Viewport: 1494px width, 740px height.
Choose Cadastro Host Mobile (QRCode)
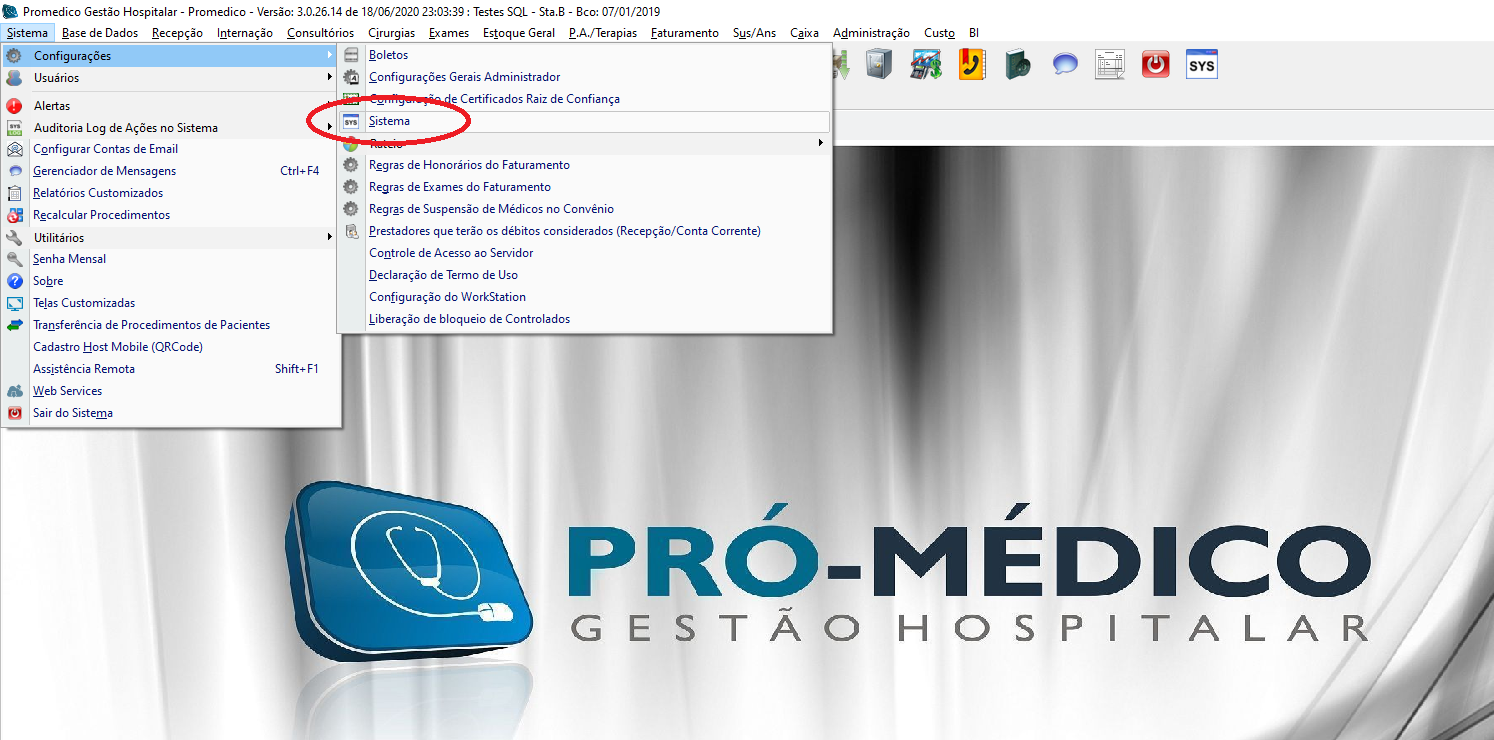[x=170, y=347]
